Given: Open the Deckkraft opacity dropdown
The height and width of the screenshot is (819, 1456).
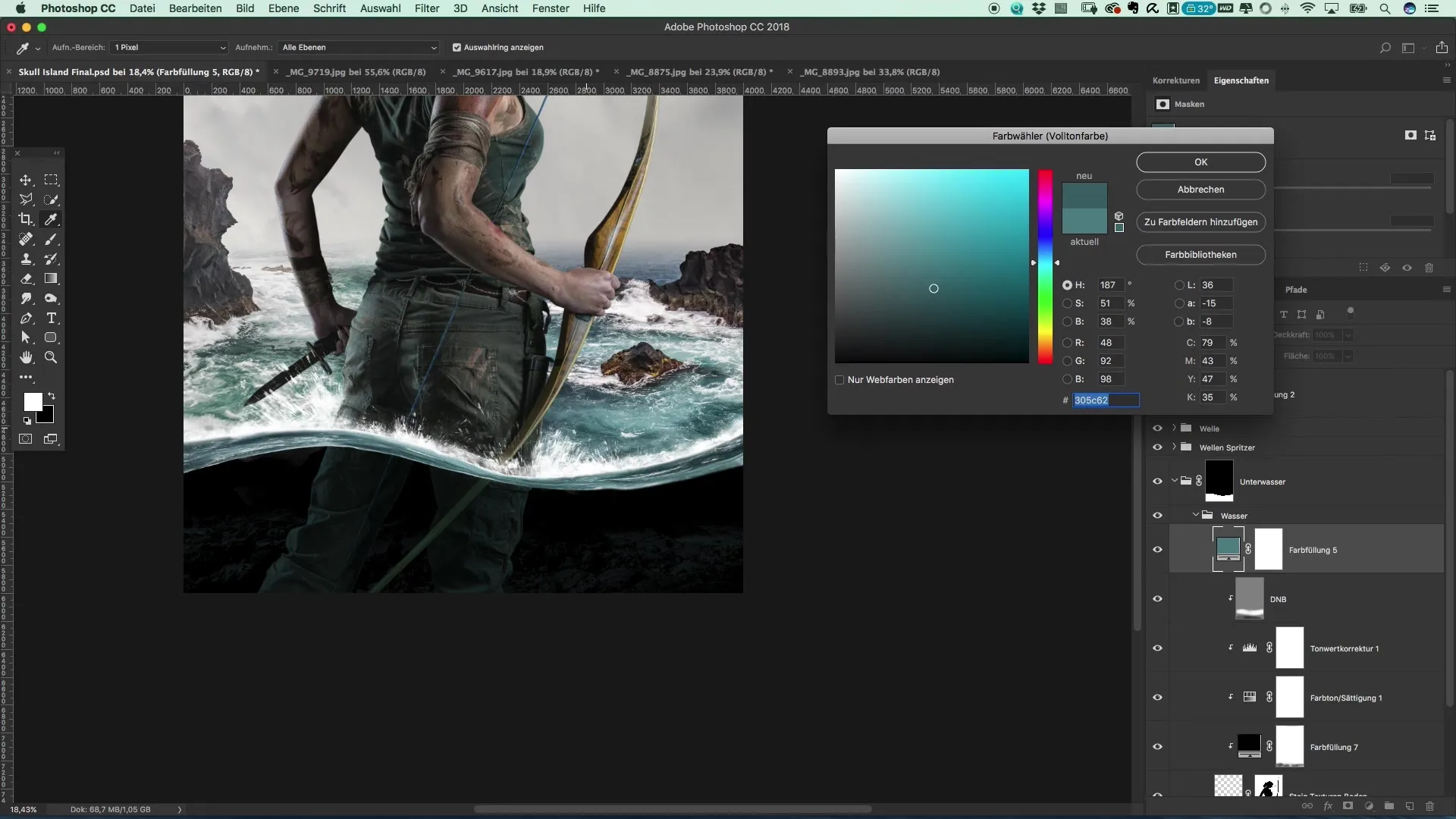Looking at the screenshot, I should pos(1348,334).
